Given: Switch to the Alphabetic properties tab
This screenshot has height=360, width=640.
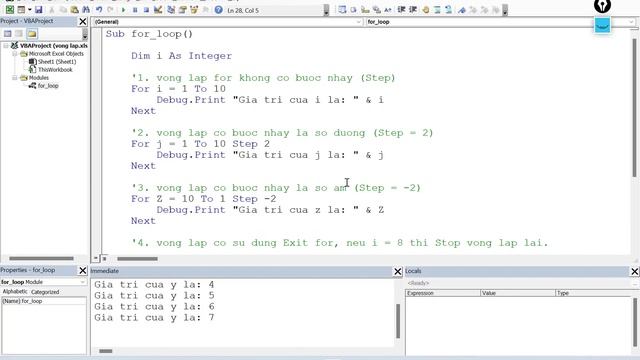Looking at the screenshot, I should (15, 291).
